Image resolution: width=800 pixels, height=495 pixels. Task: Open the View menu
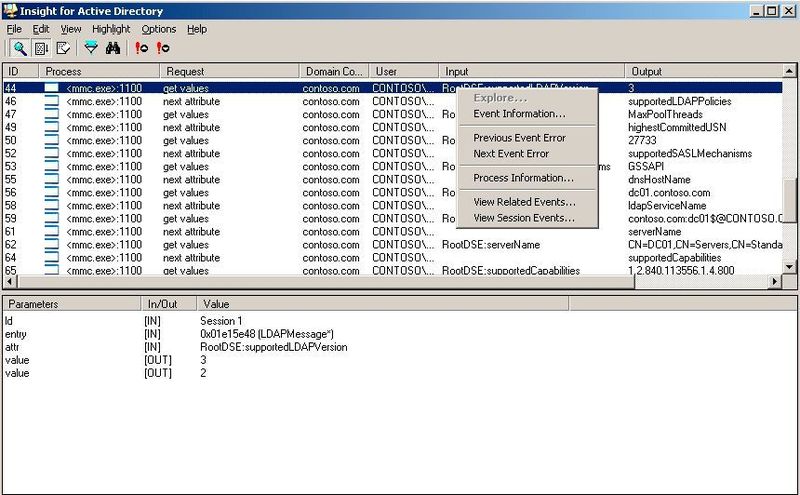click(x=70, y=29)
